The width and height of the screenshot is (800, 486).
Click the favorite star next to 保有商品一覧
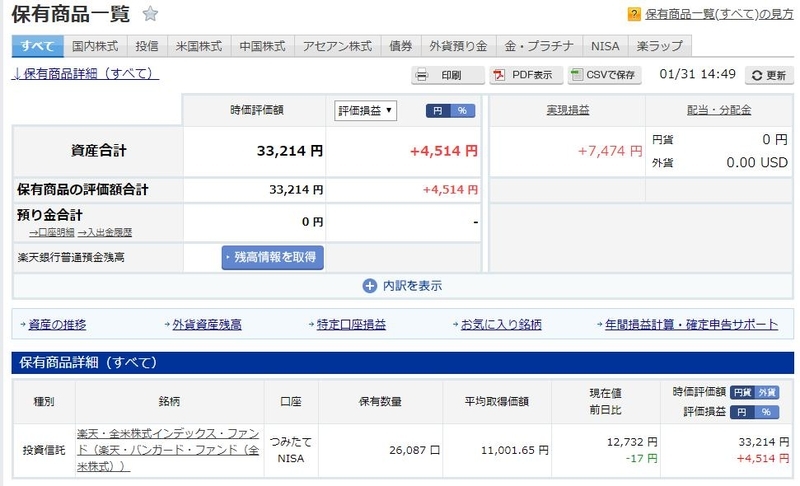[x=150, y=13]
